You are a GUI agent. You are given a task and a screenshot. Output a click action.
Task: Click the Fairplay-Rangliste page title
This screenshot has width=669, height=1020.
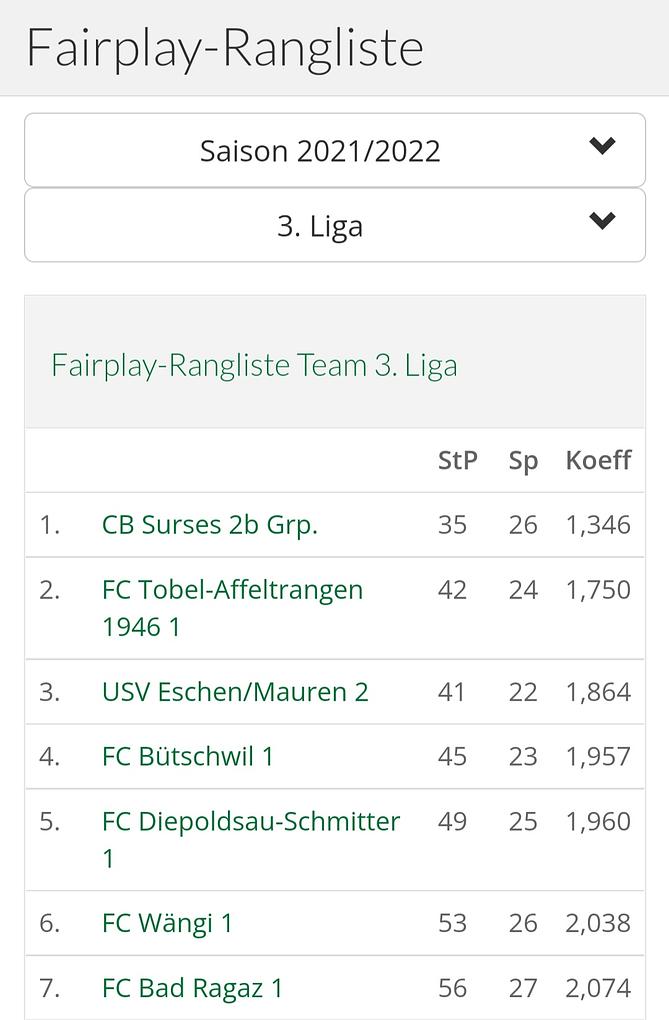point(225,48)
